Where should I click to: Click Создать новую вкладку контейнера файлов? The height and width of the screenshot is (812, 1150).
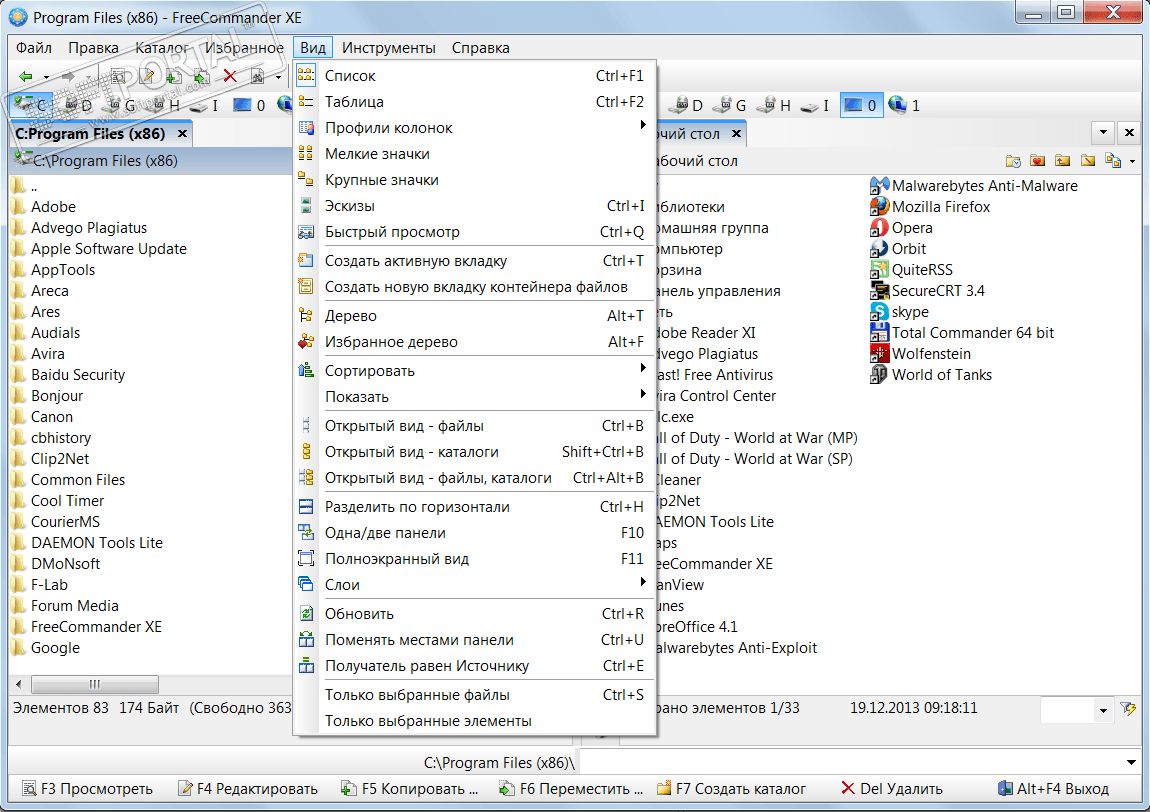coord(474,287)
